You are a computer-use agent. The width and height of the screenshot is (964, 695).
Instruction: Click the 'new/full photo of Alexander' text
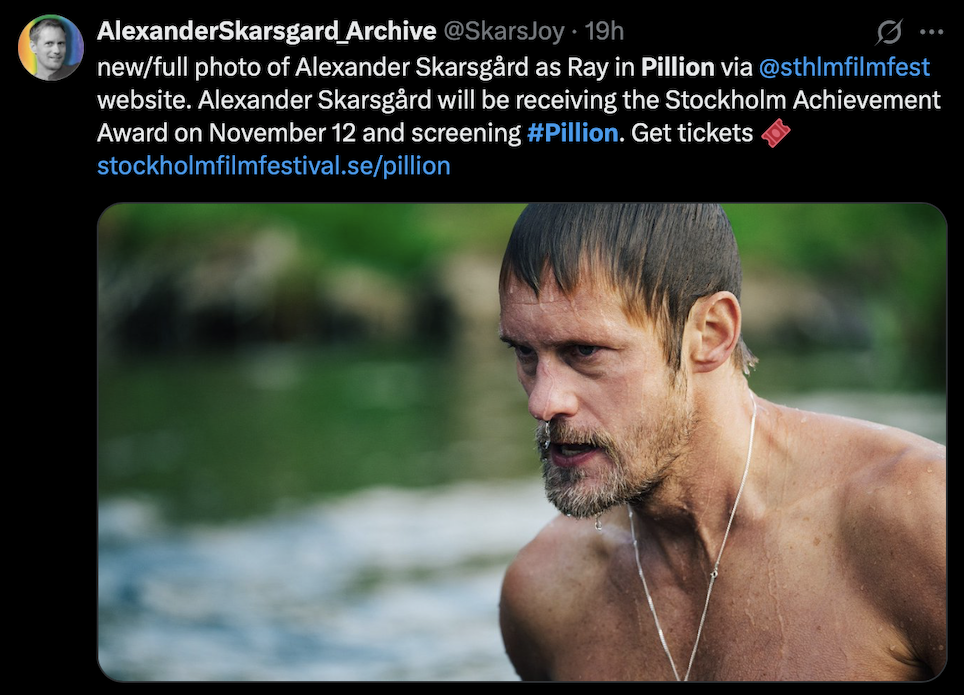[x=253, y=67]
